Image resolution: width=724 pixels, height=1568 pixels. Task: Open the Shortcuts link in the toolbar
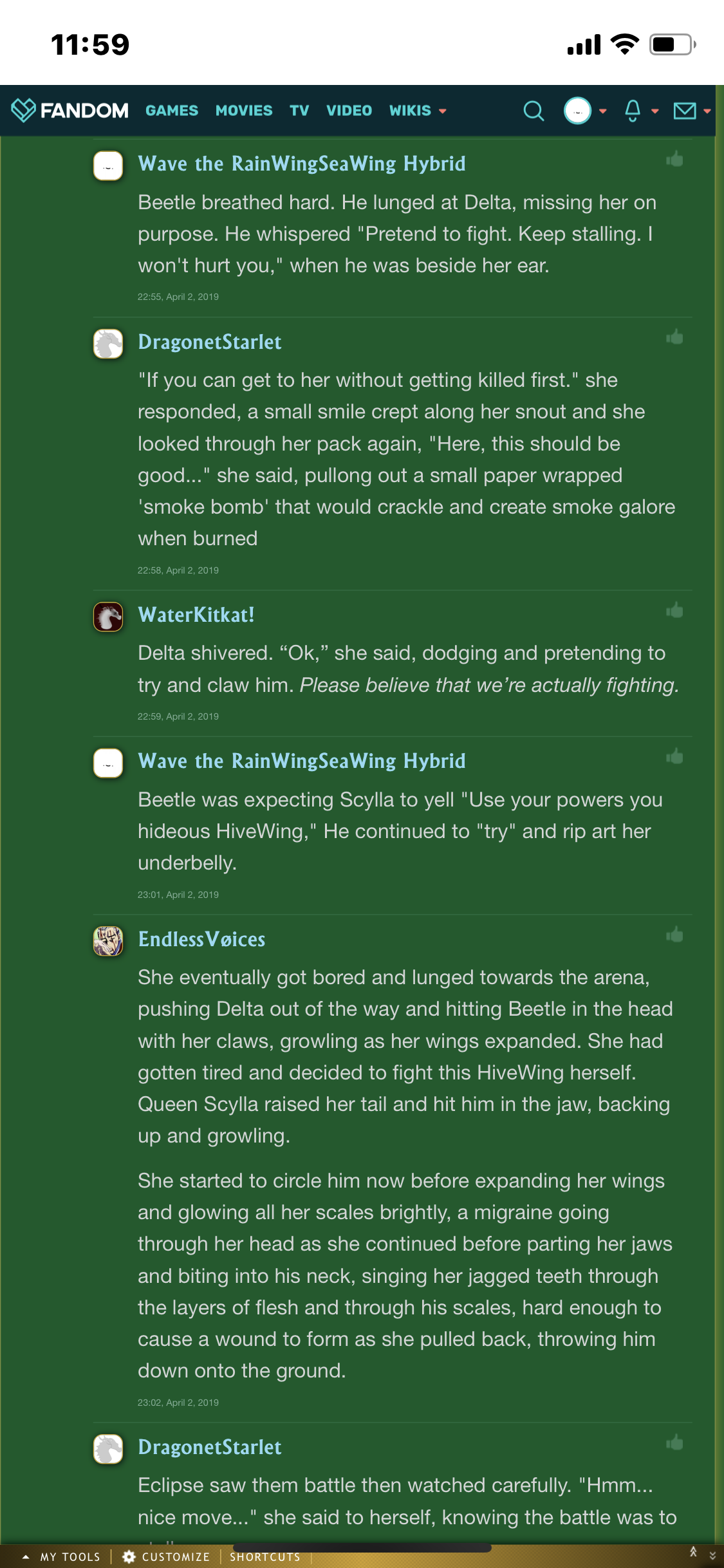pyautogui.click(x=265, y=1556)
